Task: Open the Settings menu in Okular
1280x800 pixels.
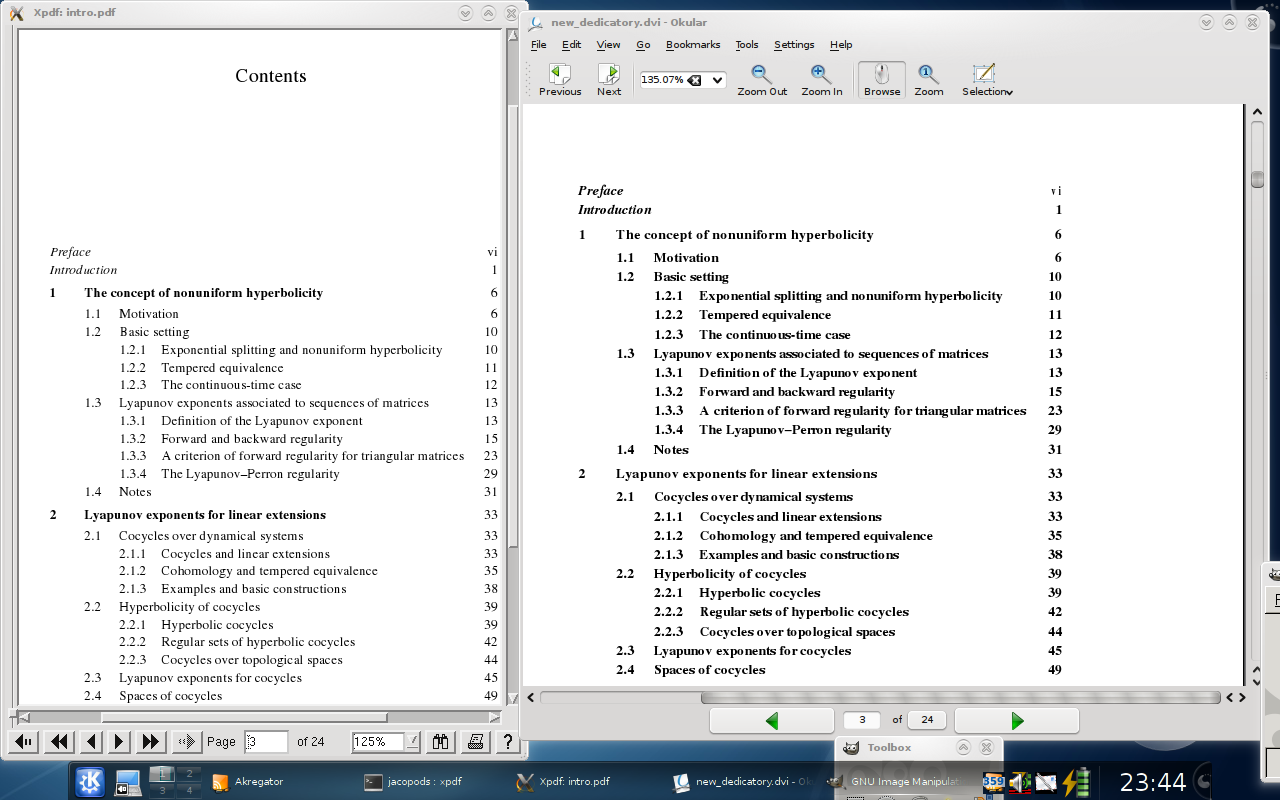Action: (794, 45)
